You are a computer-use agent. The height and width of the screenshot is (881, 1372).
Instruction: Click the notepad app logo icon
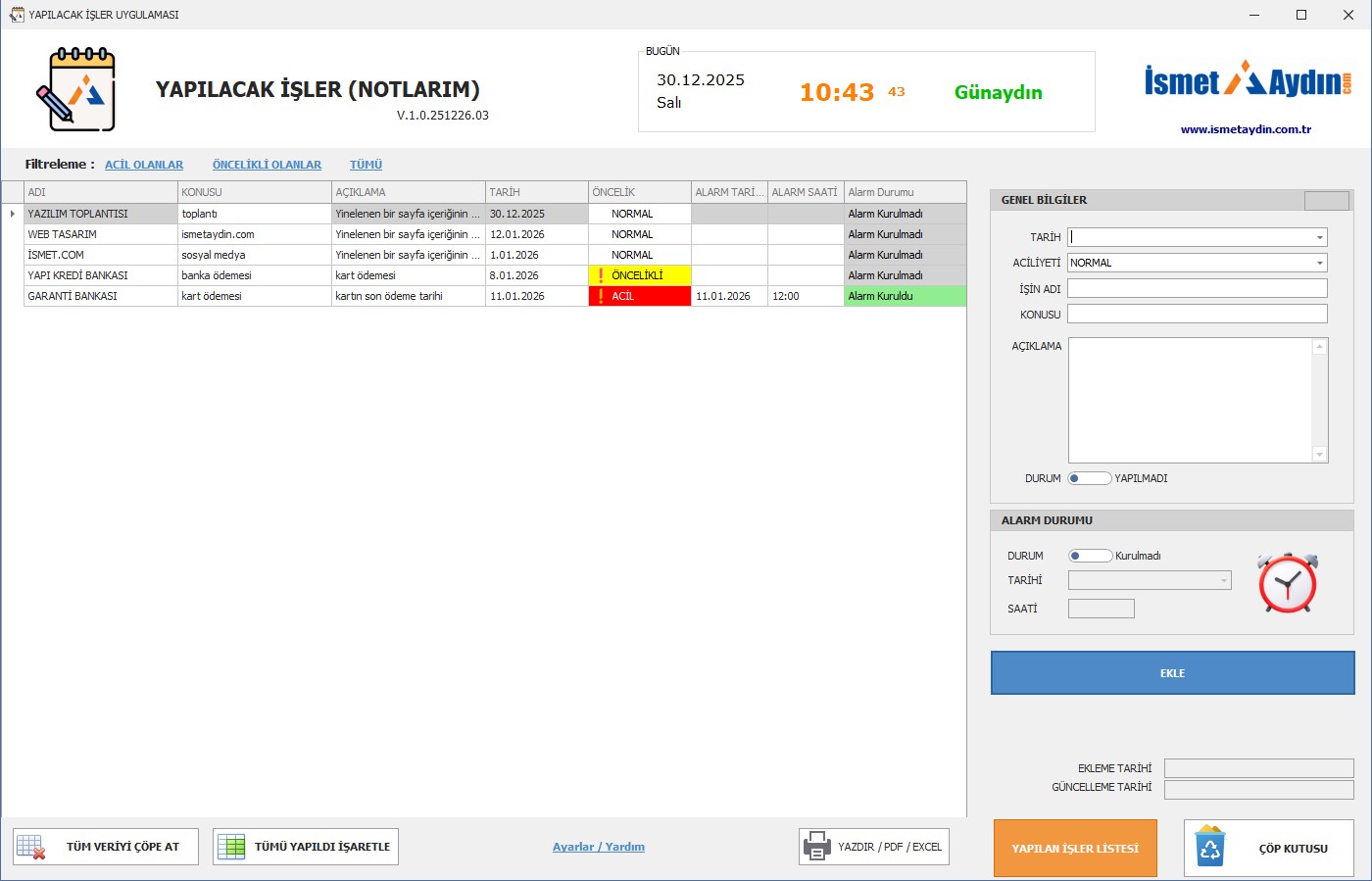(76, 90)
